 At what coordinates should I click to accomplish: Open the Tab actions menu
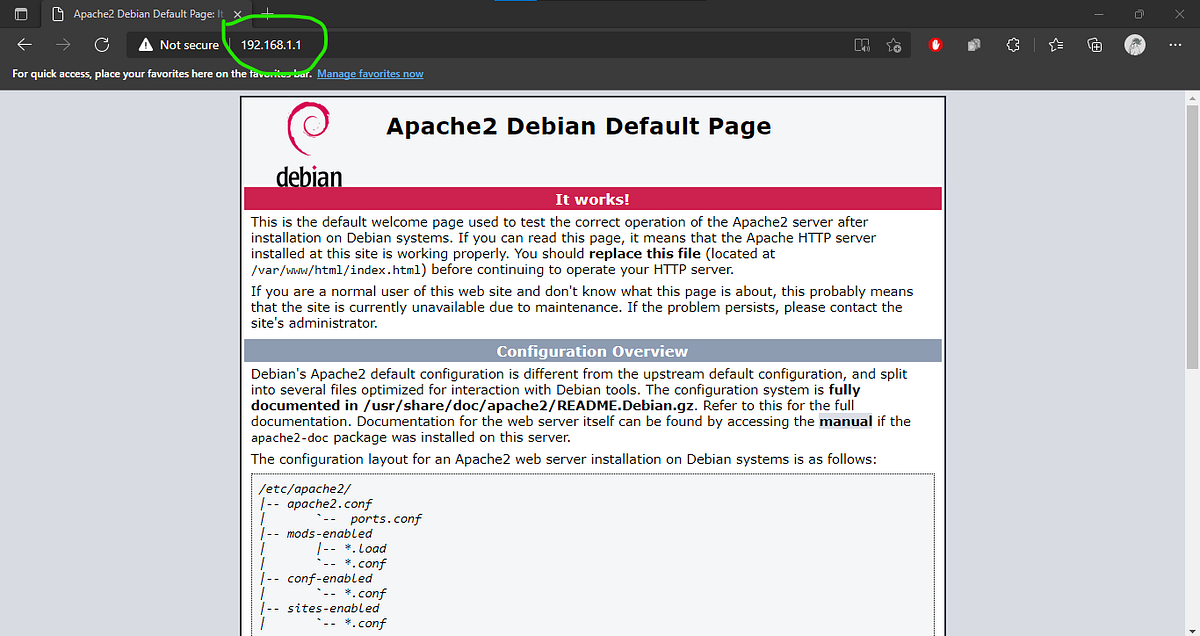20,14
